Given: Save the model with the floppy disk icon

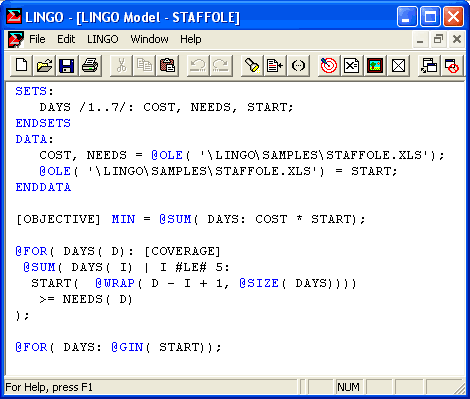Looking at the screenshot, I should pyautogui.click(x=67, y=65).
